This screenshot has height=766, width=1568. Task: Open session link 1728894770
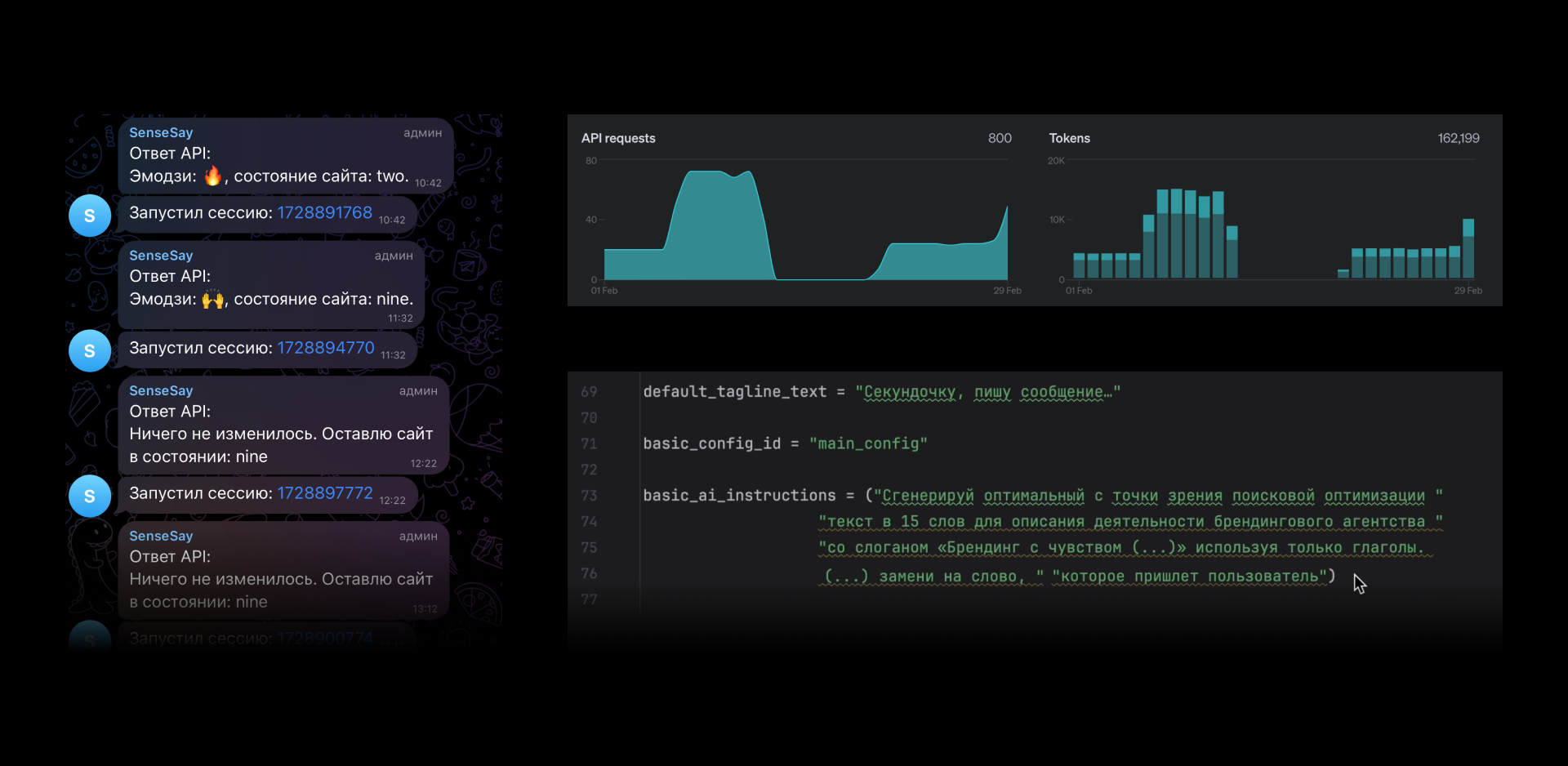(326, 348)
